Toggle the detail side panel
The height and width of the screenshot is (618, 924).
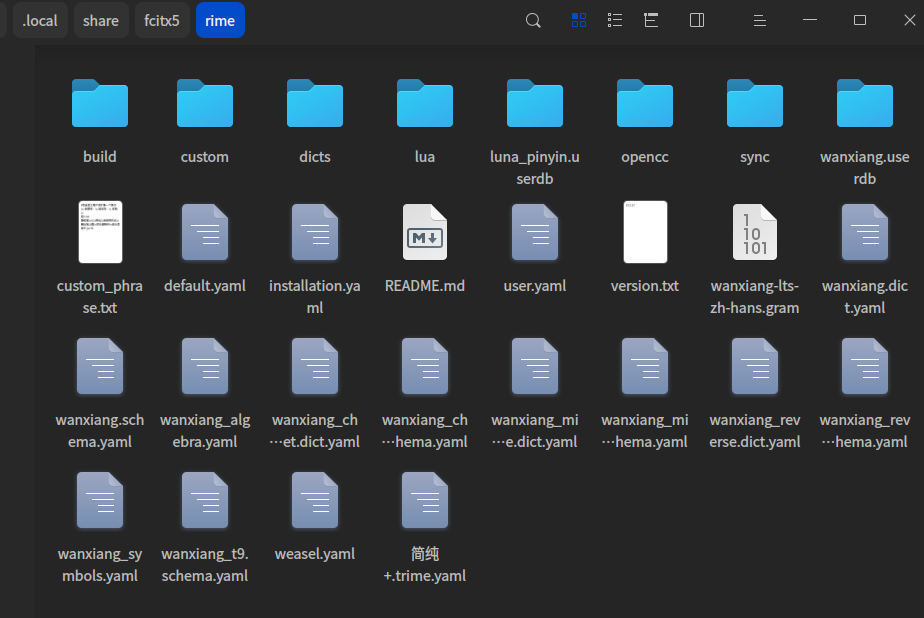(697, 20)
